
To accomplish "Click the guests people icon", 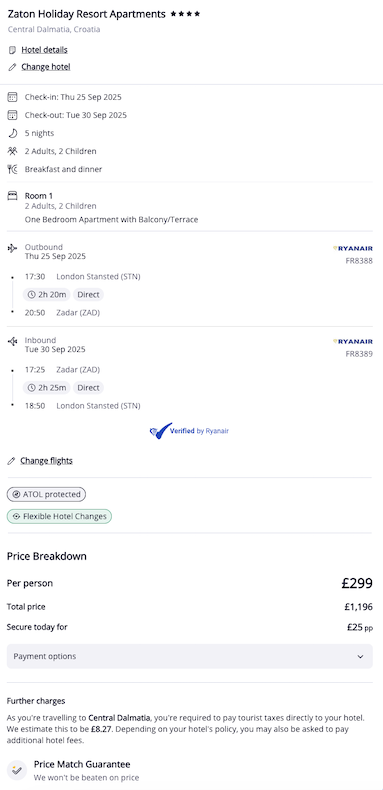I will pyautogui.click(x=13, y=151).
